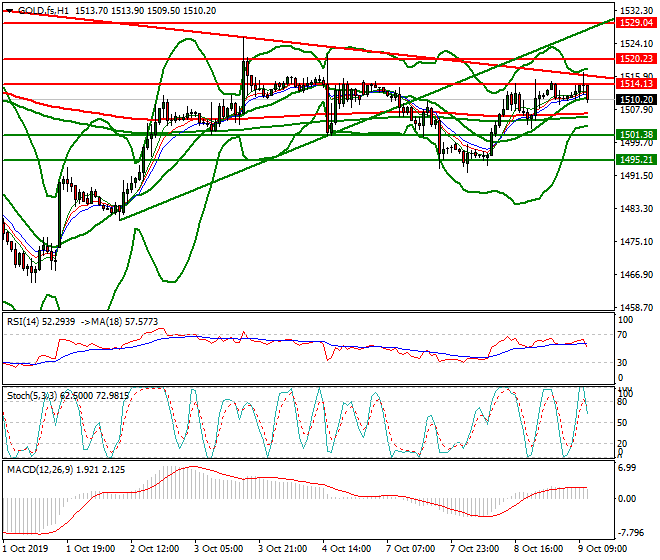The height and width of the screenshot is (560, 660).
Task: Click the current price label 1510.20
Action: [x=636, y=100]
